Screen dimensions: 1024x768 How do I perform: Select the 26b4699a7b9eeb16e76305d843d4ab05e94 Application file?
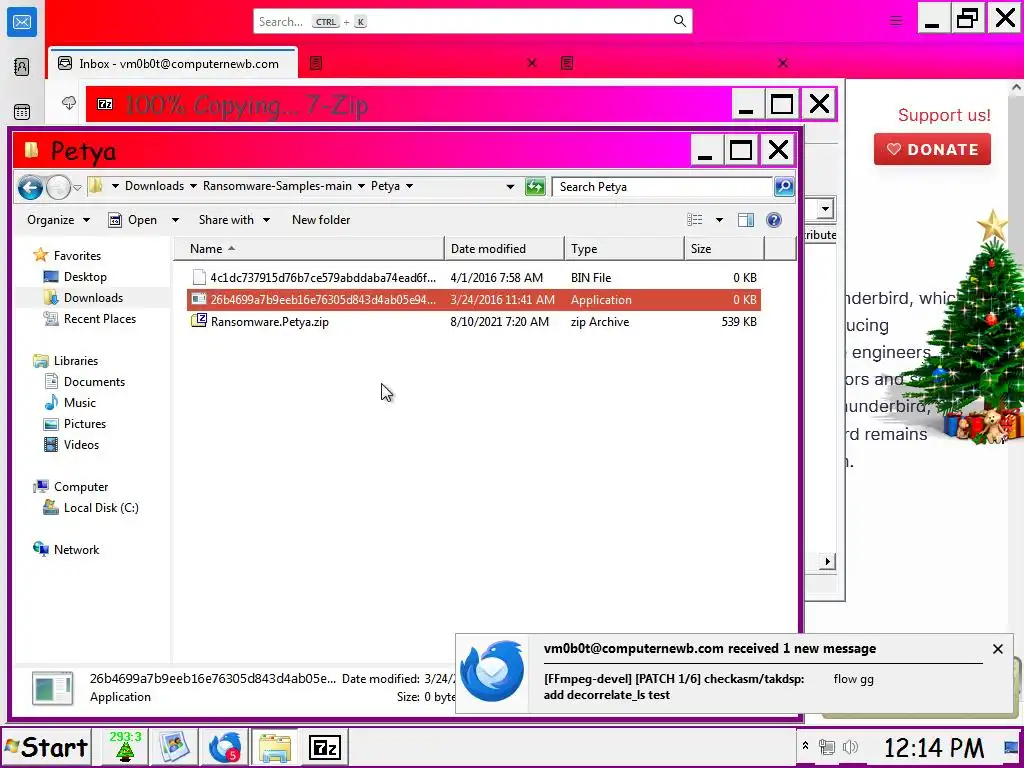[473, 300]
